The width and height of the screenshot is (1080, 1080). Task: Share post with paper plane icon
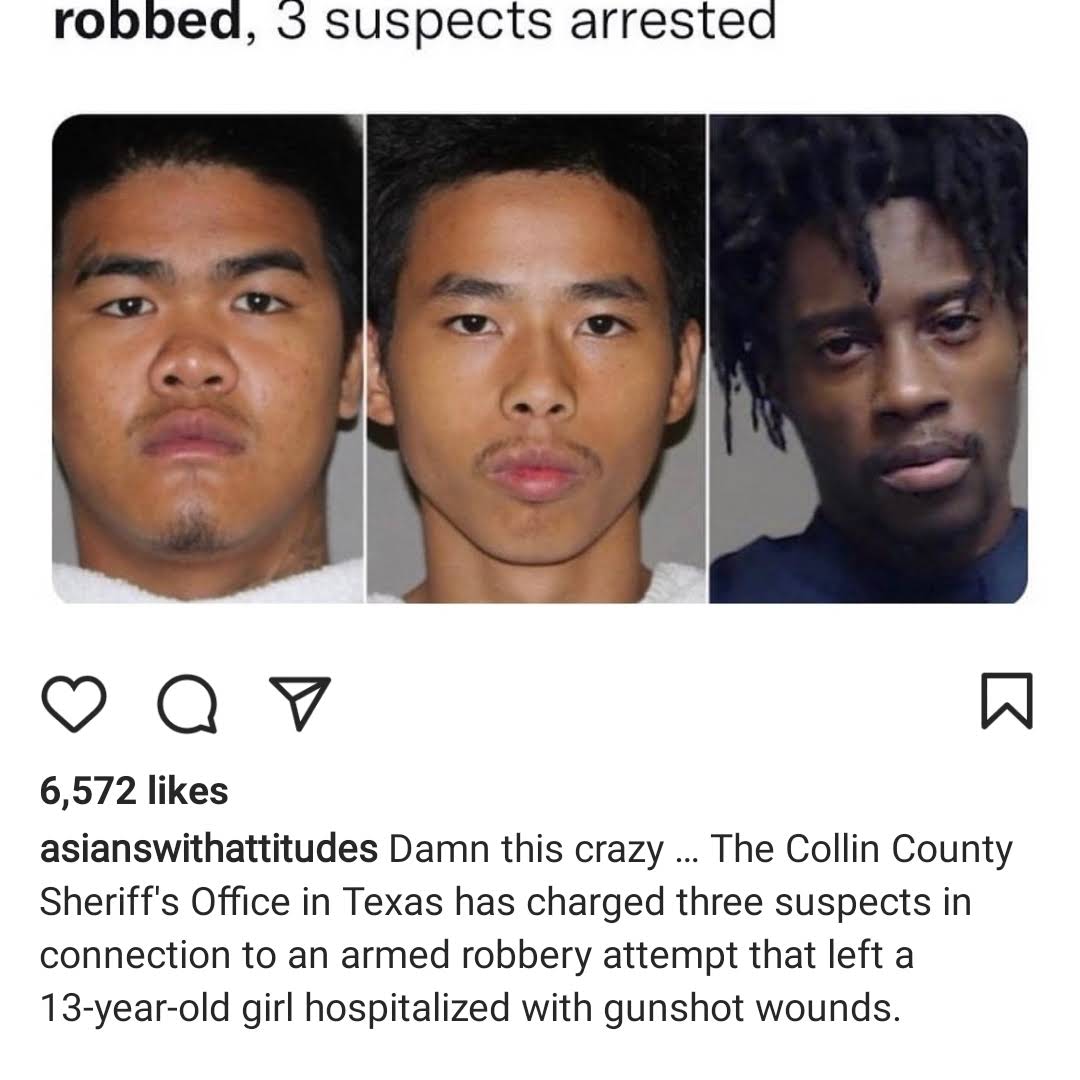point(300,703)
